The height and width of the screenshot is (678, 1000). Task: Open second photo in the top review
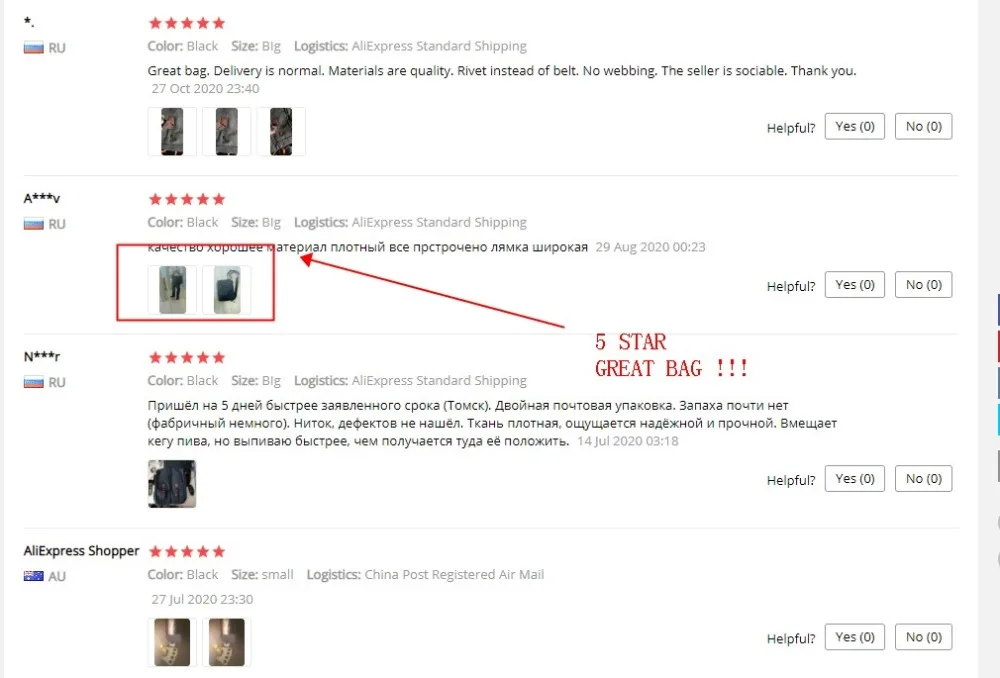point(226,131)
